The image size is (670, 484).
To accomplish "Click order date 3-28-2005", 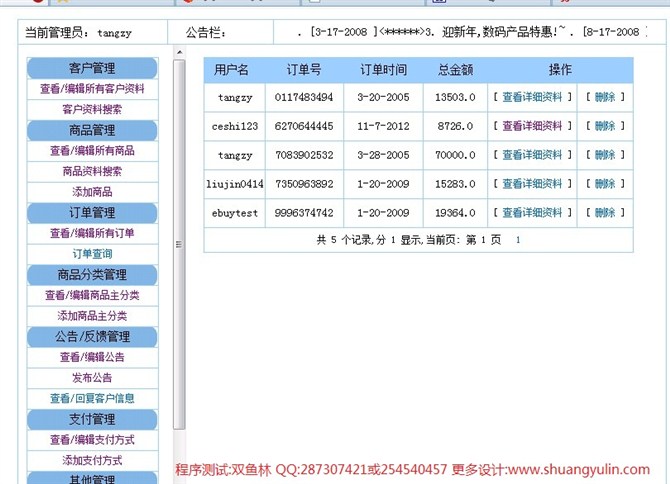I will [x=383, y=155].
